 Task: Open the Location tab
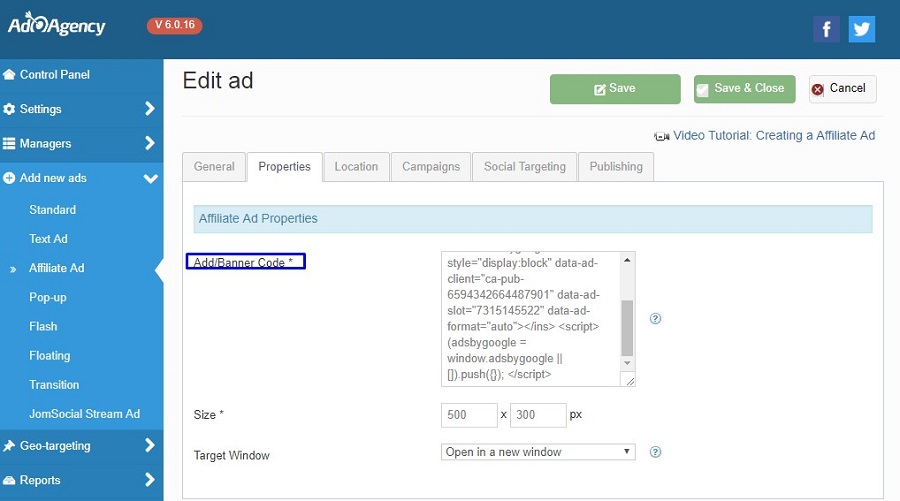tap(356, 166)
